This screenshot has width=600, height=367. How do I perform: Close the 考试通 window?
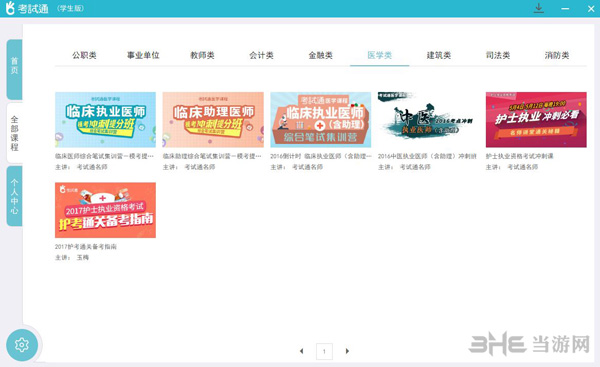[591, 8]
